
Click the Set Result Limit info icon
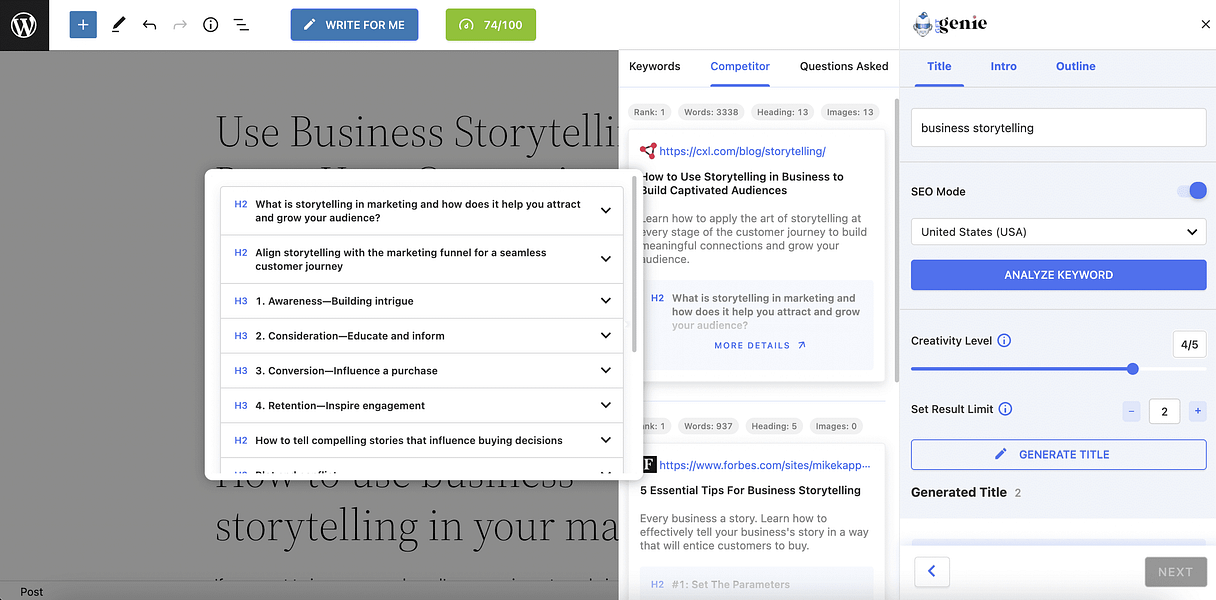click(x=1005, y=409)
